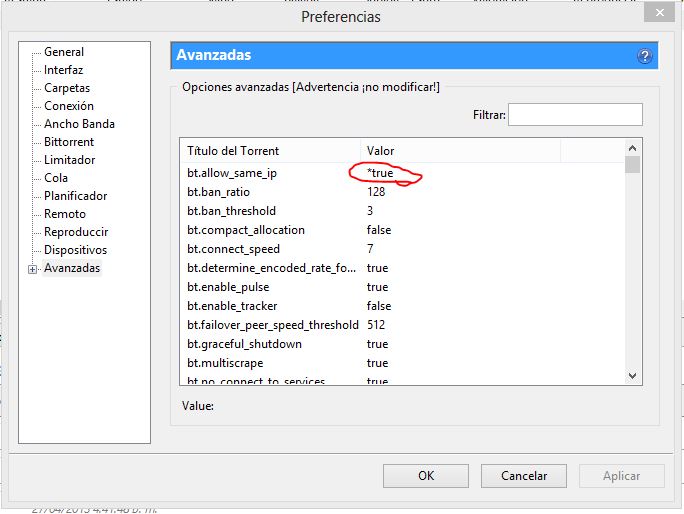Select Cola in the sidebar
The image size is (684, 514).
click(x=56, y=178)
